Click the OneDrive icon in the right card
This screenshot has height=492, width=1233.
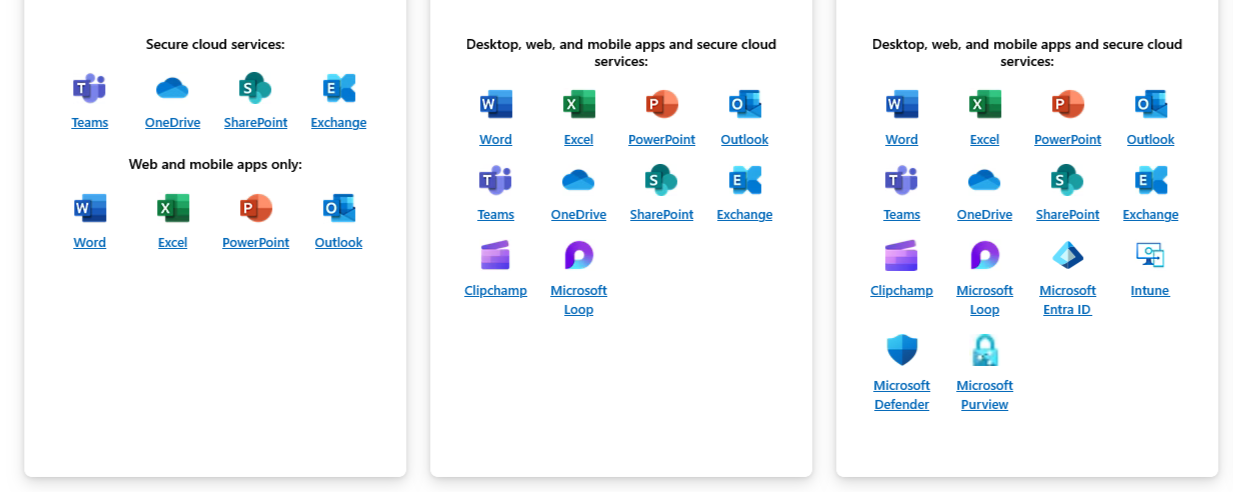pyautogui.click(x=985, y=180)
